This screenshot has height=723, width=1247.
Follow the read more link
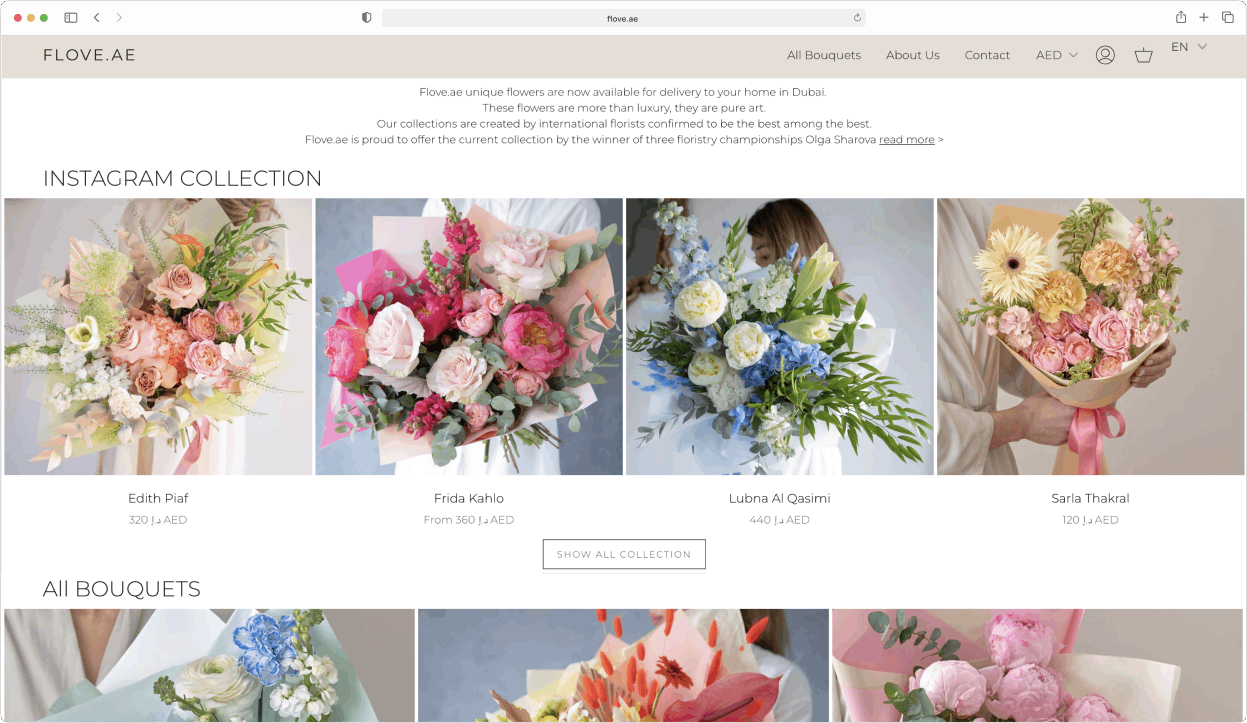(x=907, y=140)
